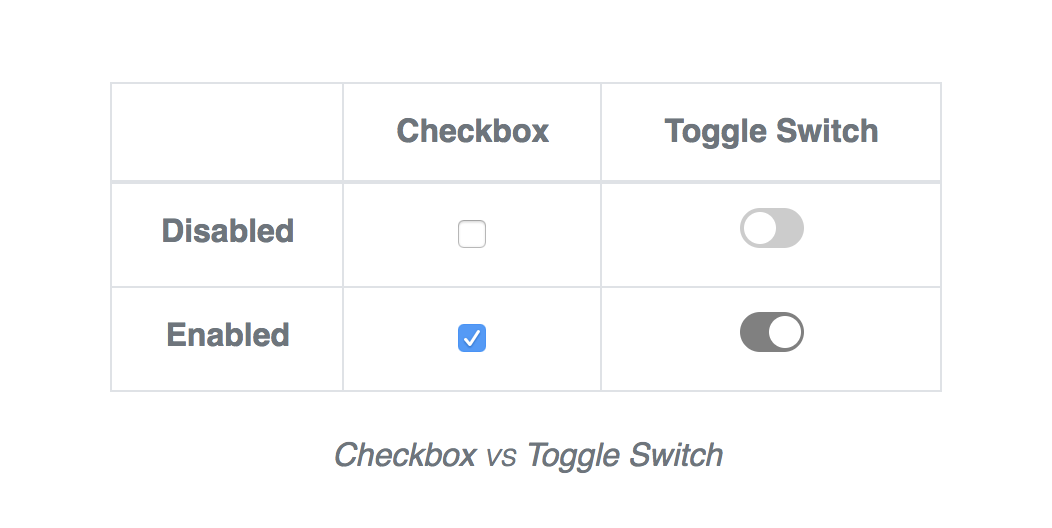Click the empty top-left table cell
The width and height of the screenshot is (1052, 528).
click(x=227, y=132)
